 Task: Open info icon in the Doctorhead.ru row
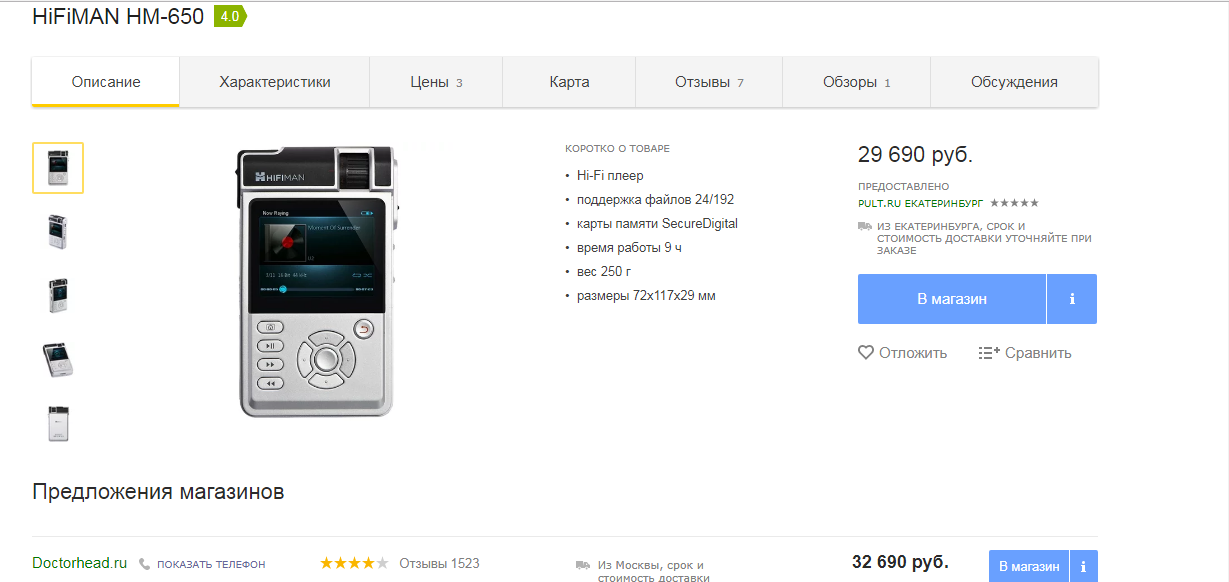pyautogui.click(x=1084, y=566)
